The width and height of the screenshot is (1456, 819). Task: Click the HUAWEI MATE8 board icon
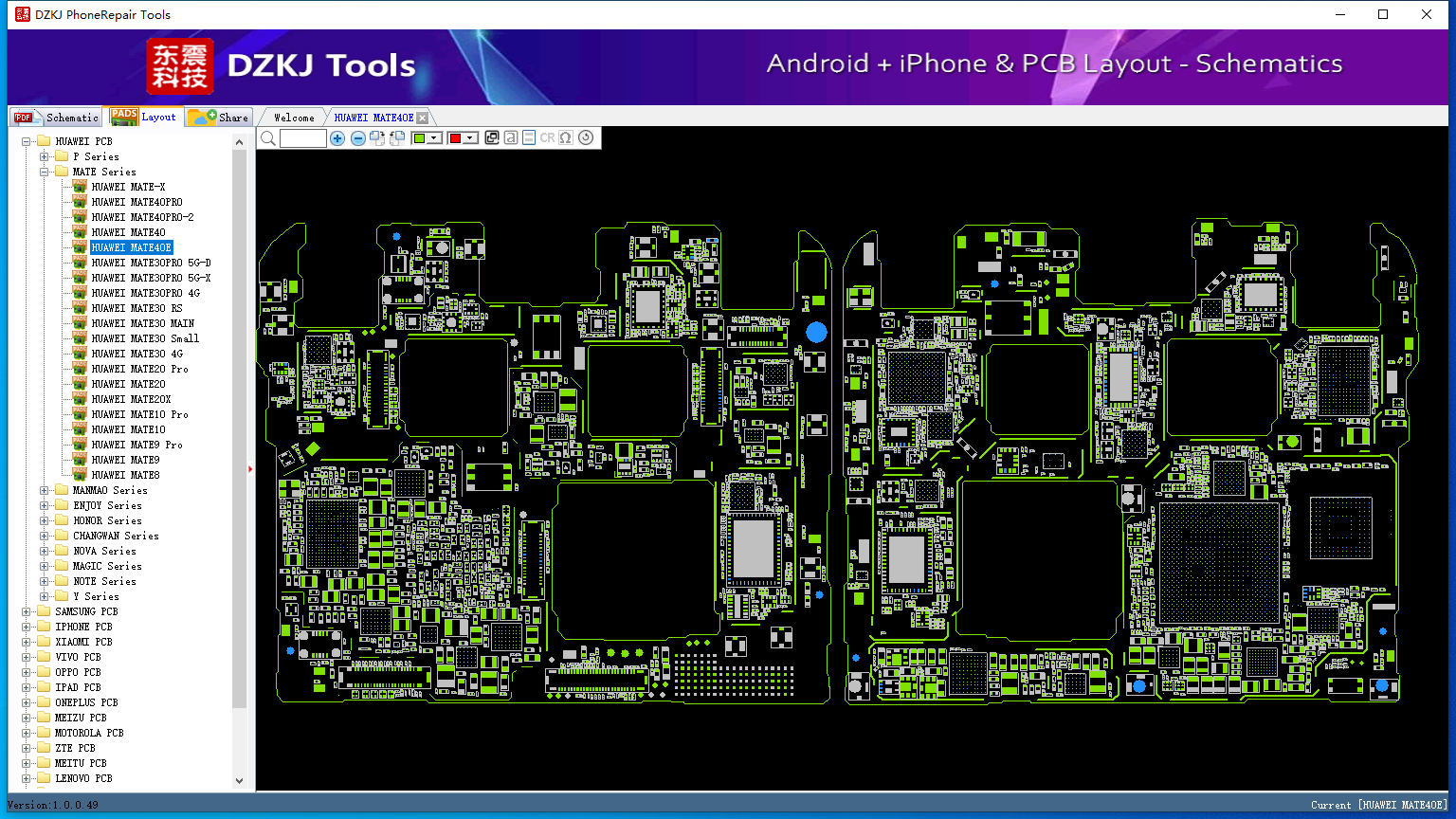pos(80,475)
